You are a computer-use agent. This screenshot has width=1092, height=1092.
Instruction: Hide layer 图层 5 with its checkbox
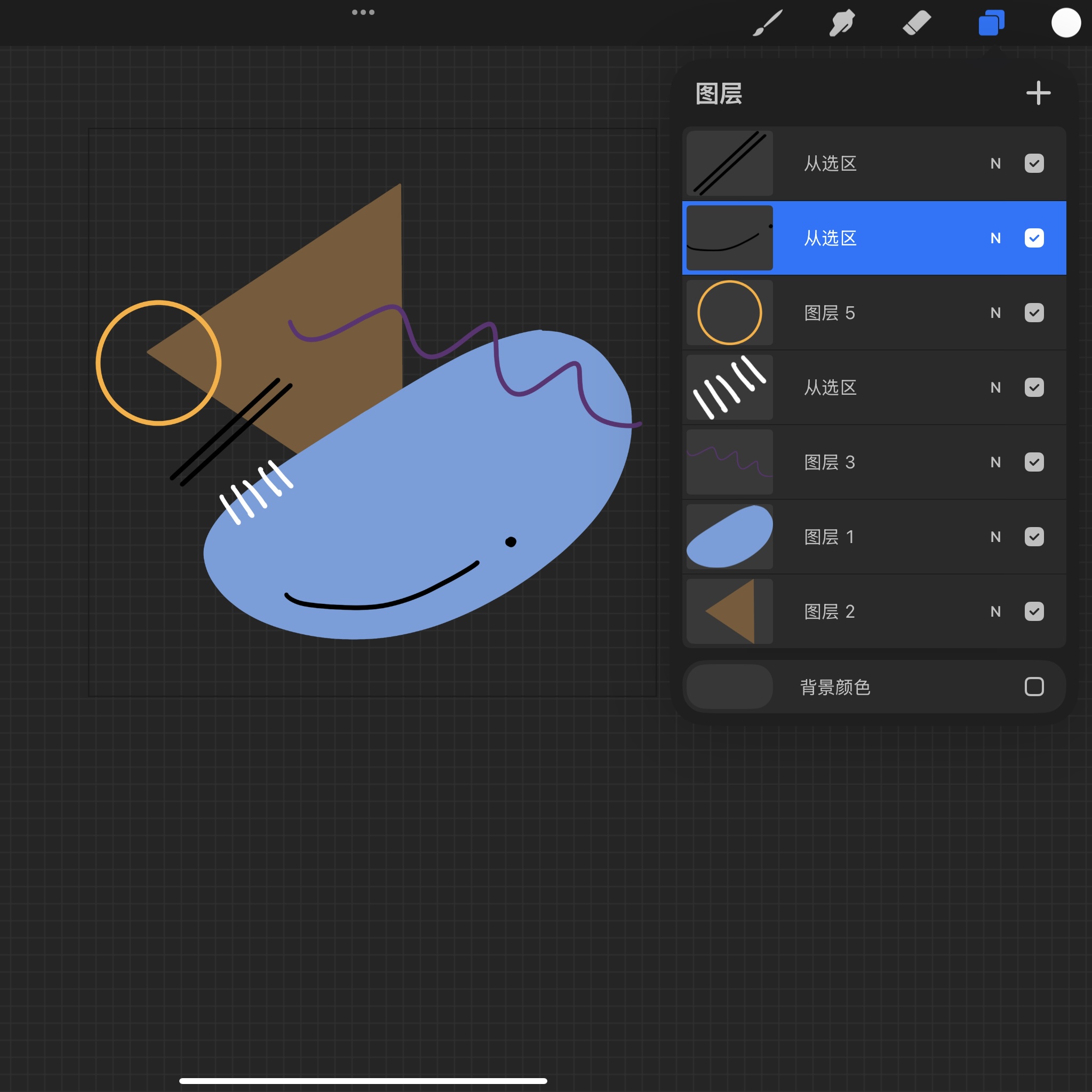(1034, 313)
